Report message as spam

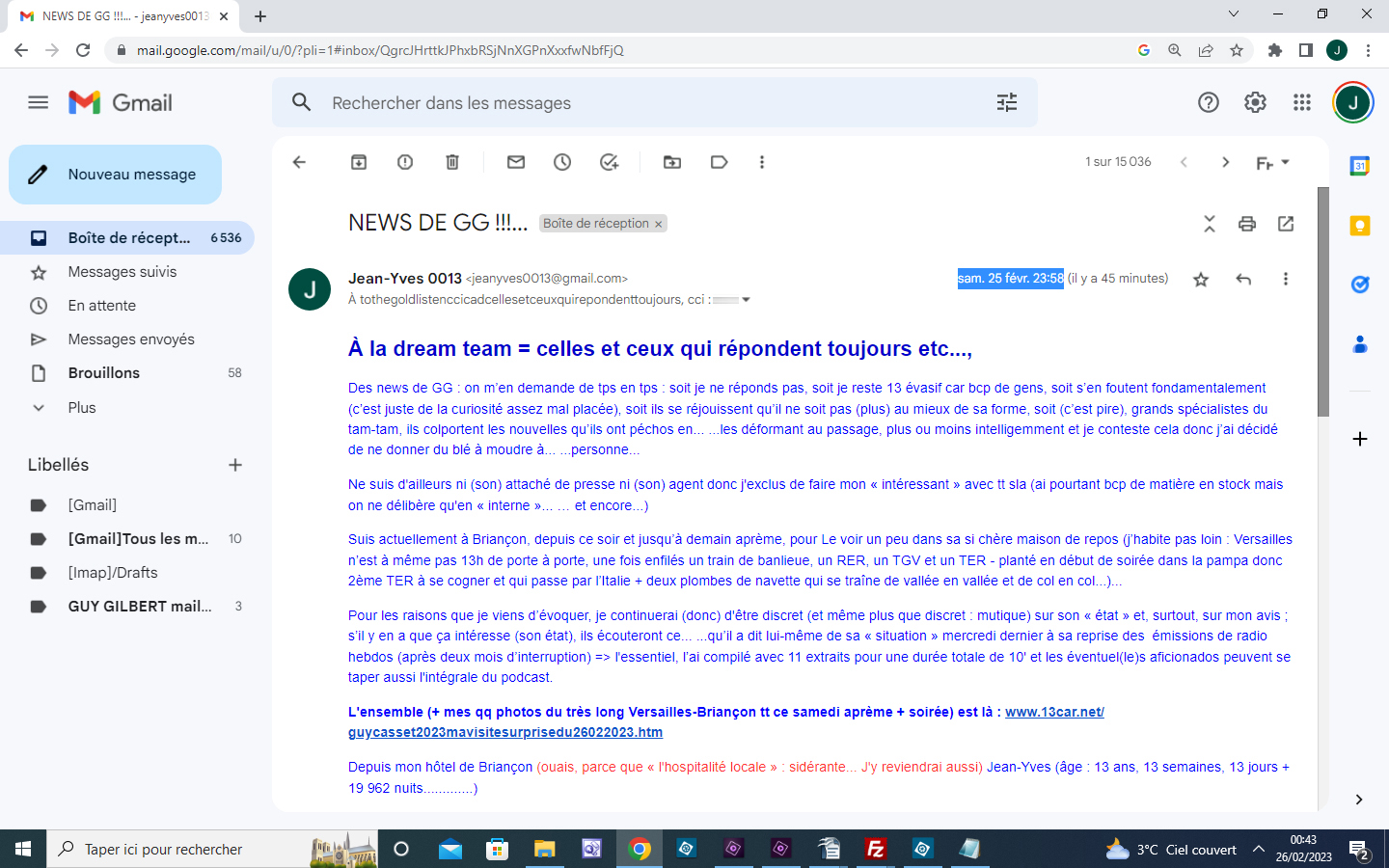click(405, 162)
